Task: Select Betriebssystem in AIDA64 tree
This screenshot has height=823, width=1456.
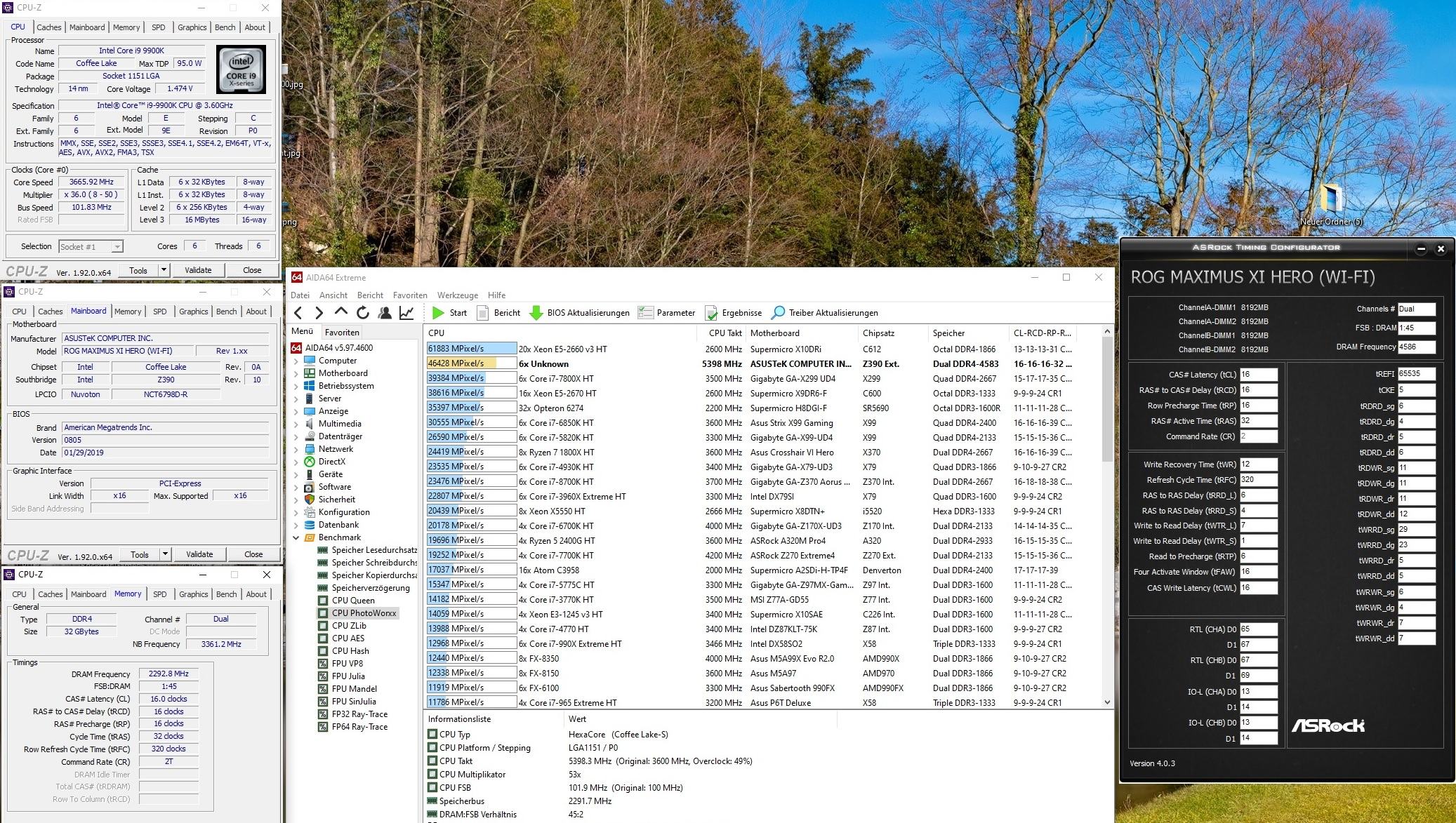Action: tap(346, 386)
